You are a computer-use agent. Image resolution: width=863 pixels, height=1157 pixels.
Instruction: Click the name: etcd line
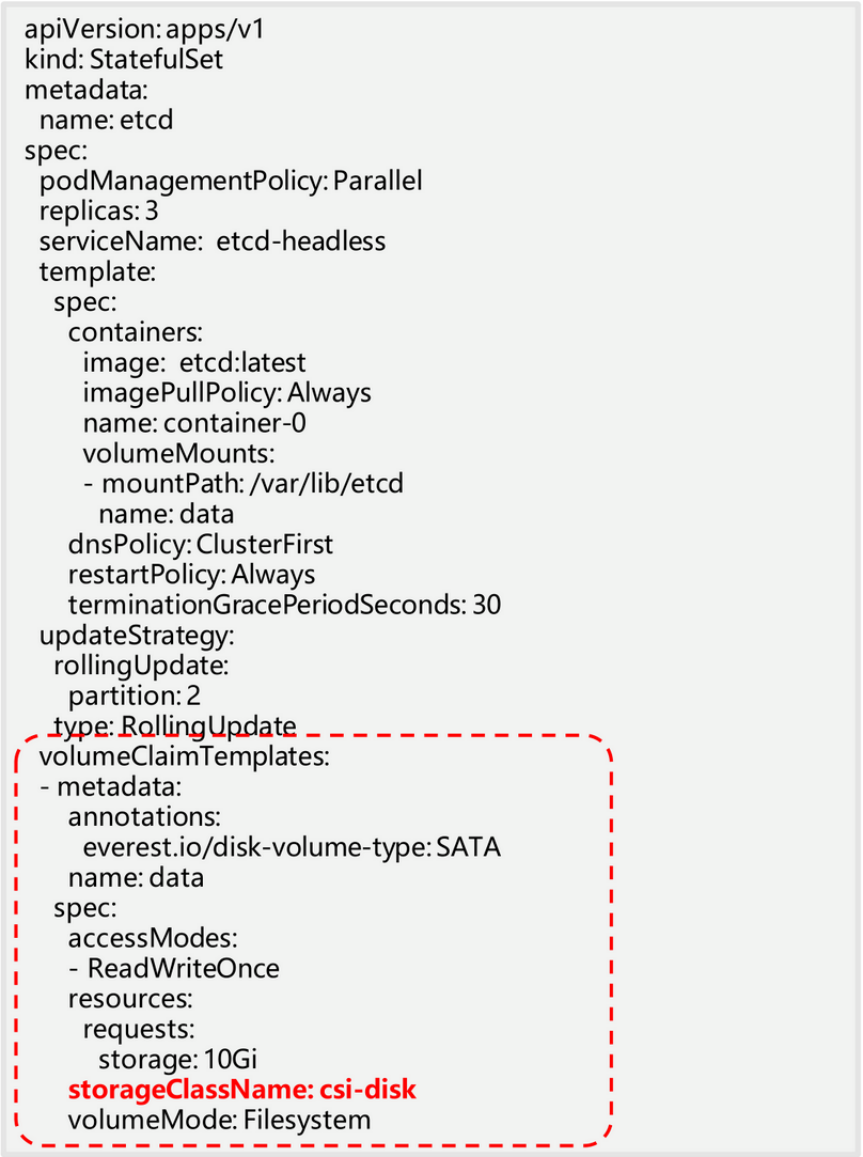pos(106,120)
